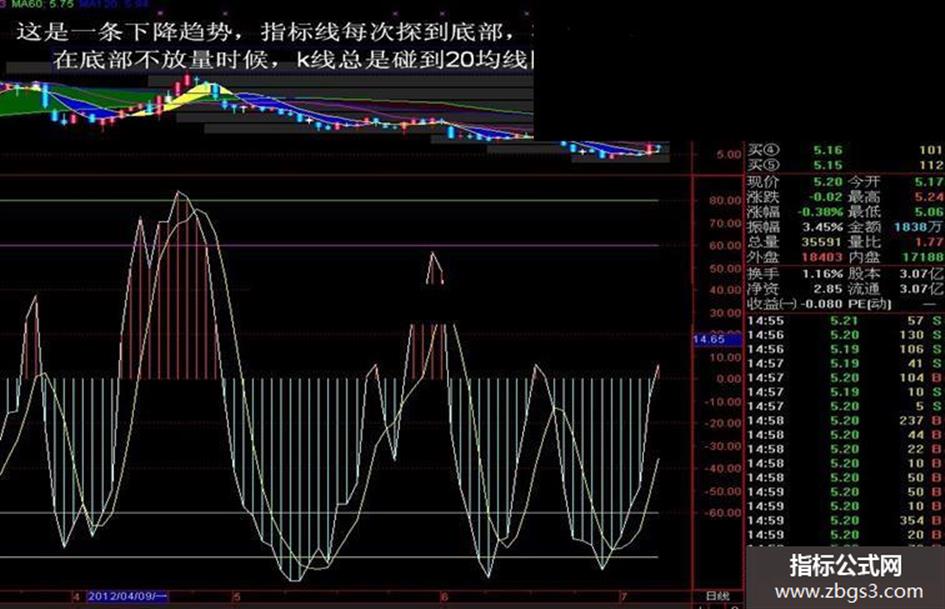945x609 pixels.
Task: Select the 14:59 trade row with volume 20
Action: (x=845, y=535)
